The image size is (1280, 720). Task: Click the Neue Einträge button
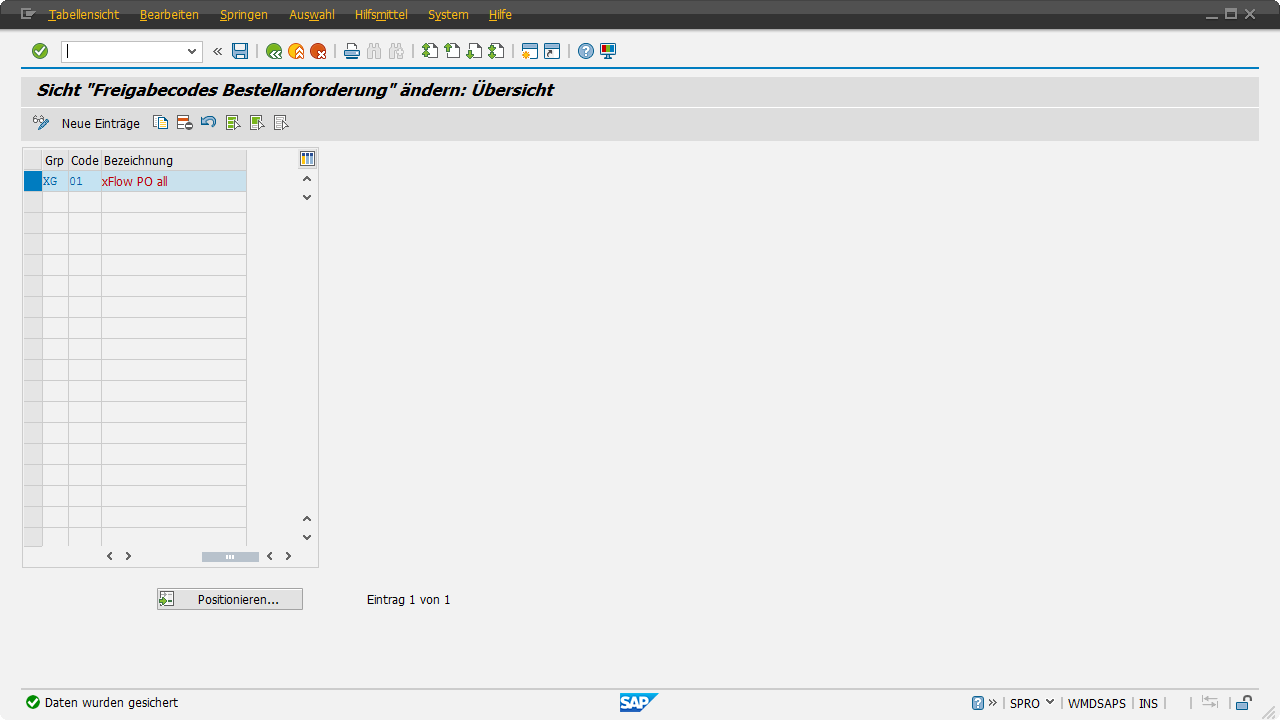click(x=101, y=123)
